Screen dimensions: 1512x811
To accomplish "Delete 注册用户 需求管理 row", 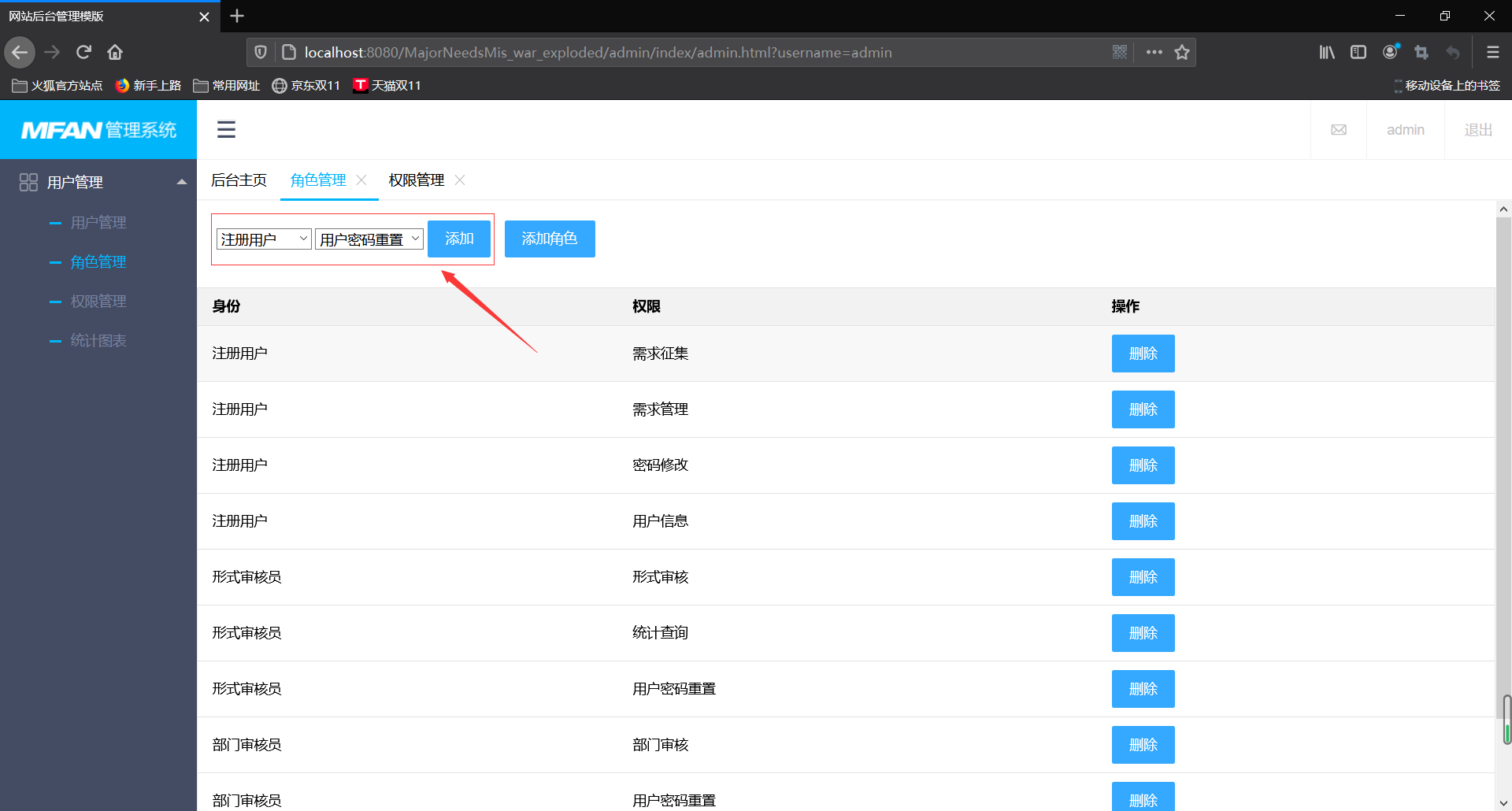I will point(1143,409).
